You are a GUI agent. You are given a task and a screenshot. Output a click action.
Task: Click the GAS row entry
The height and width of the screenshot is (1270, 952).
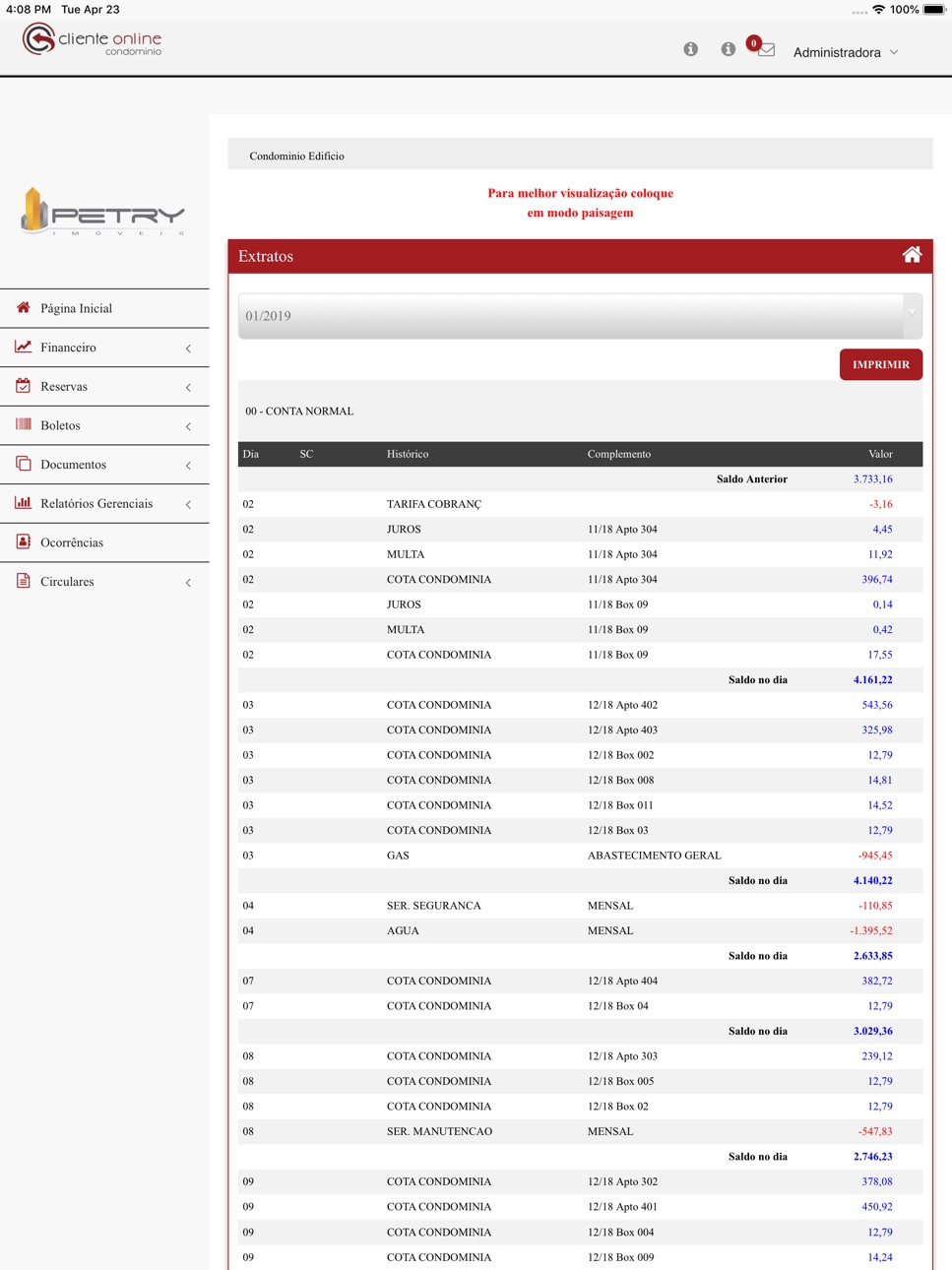click(398, 856)
